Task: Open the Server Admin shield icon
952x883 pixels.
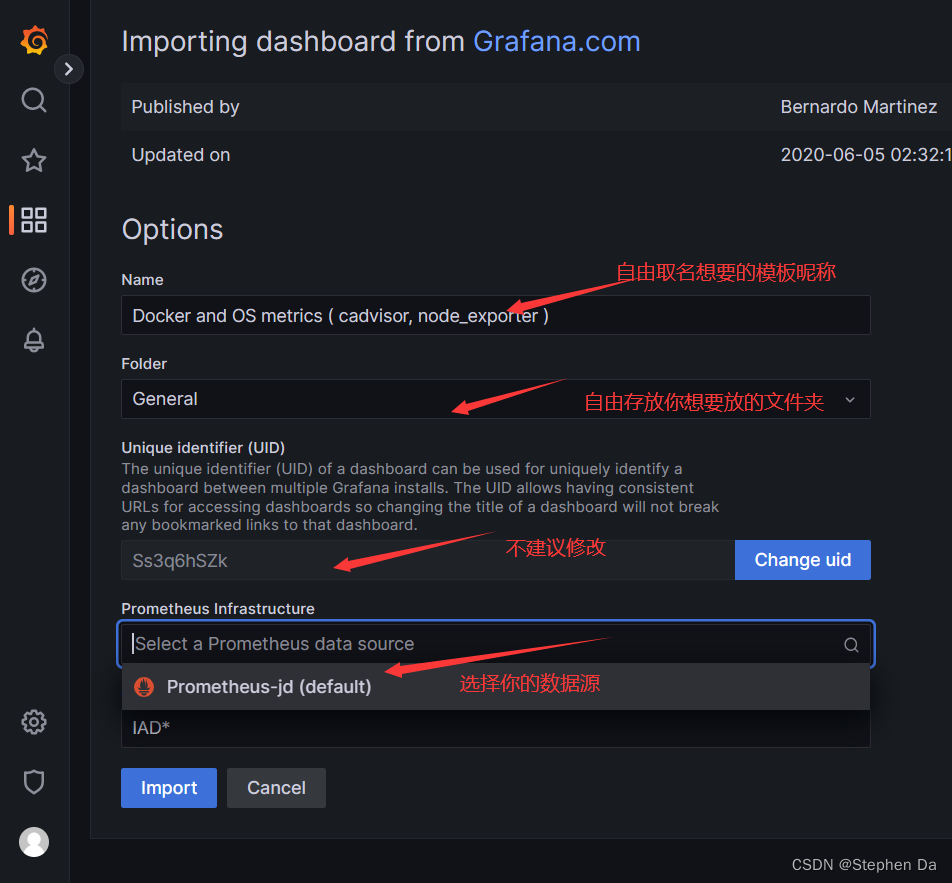Action: pyautogui.click(x=34, y=782)
